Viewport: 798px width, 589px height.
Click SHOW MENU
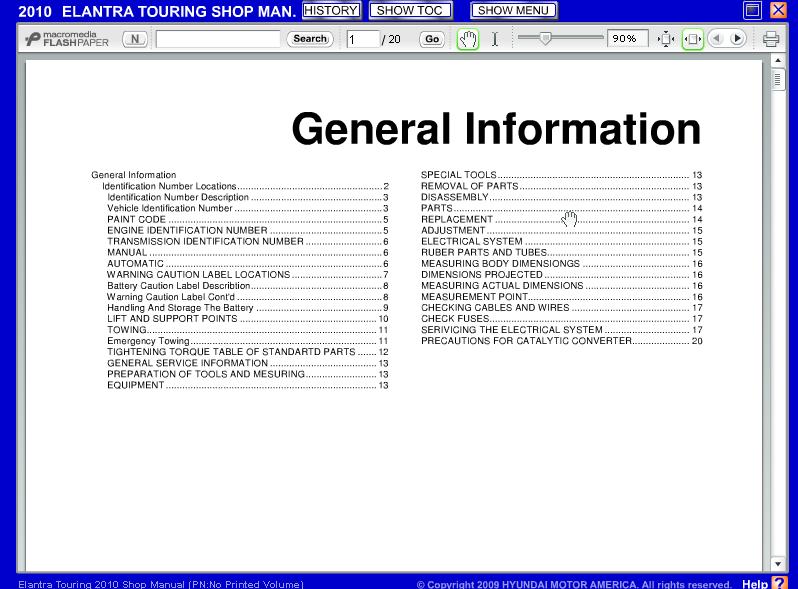click(514, 10)
